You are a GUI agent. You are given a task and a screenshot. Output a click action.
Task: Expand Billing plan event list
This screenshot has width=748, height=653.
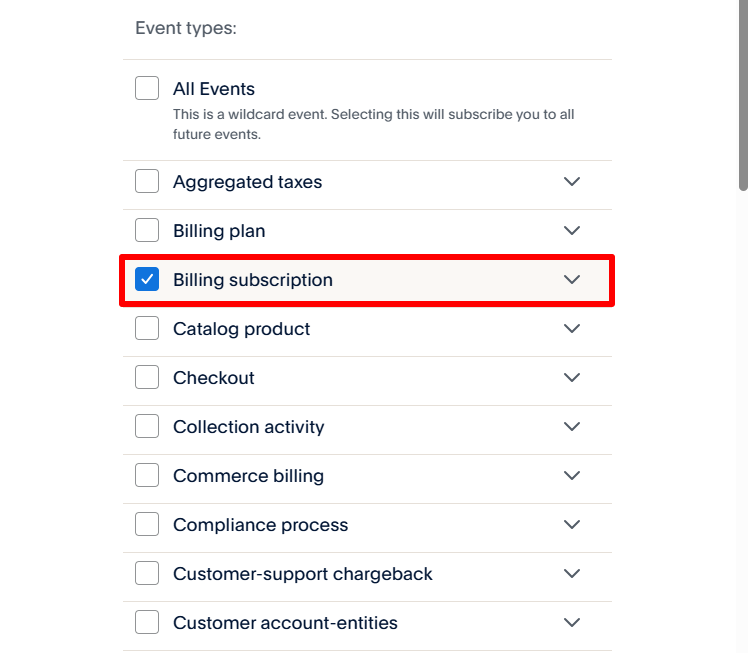[x=572, y=230]
